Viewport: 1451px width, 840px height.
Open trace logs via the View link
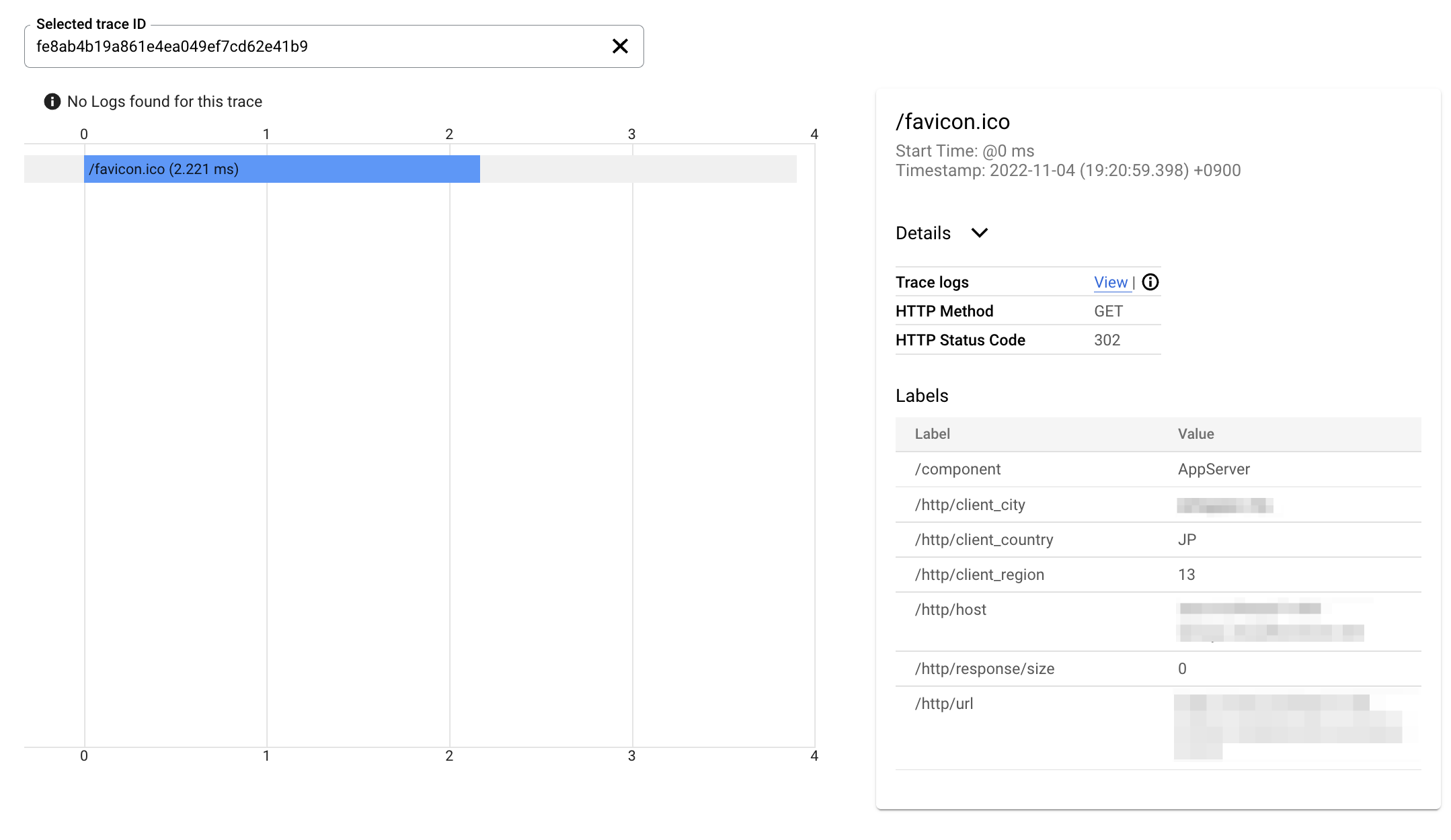coord(1111,282)
